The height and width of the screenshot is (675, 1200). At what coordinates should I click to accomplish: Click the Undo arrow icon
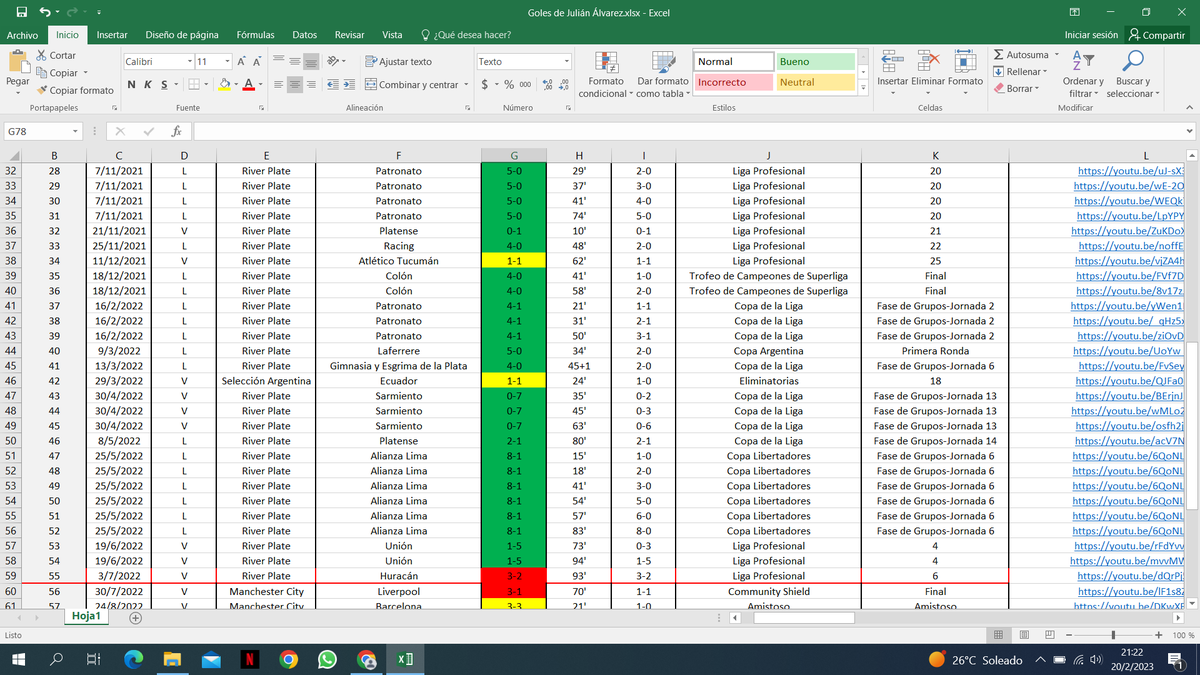click(x=45, y=12)
